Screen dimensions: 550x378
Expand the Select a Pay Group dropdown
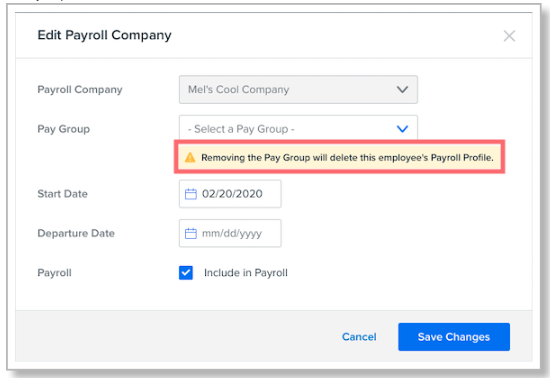pyautogui.click(x=298, y=128)
